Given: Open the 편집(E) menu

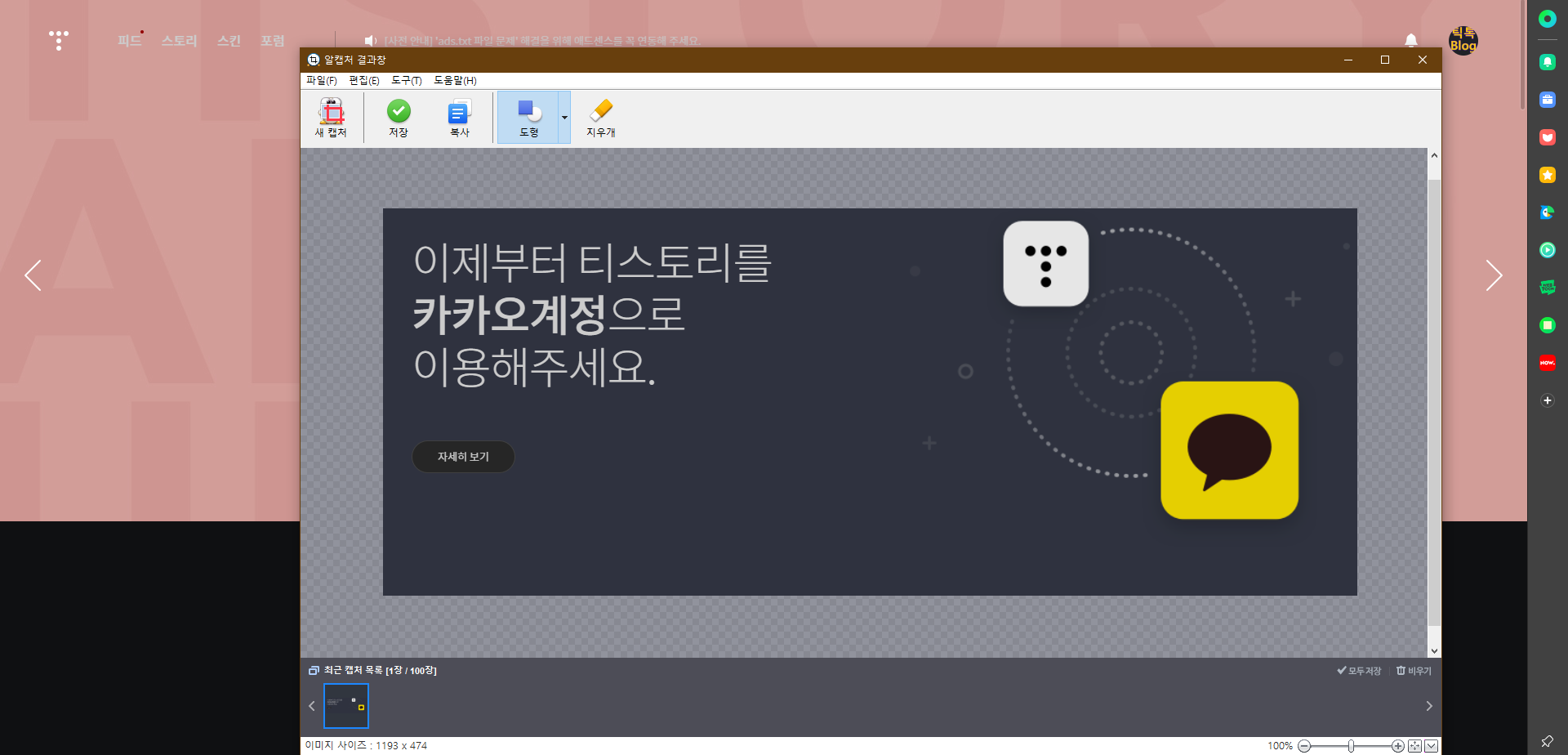Looking at the screenshot, I should [364, 80].
